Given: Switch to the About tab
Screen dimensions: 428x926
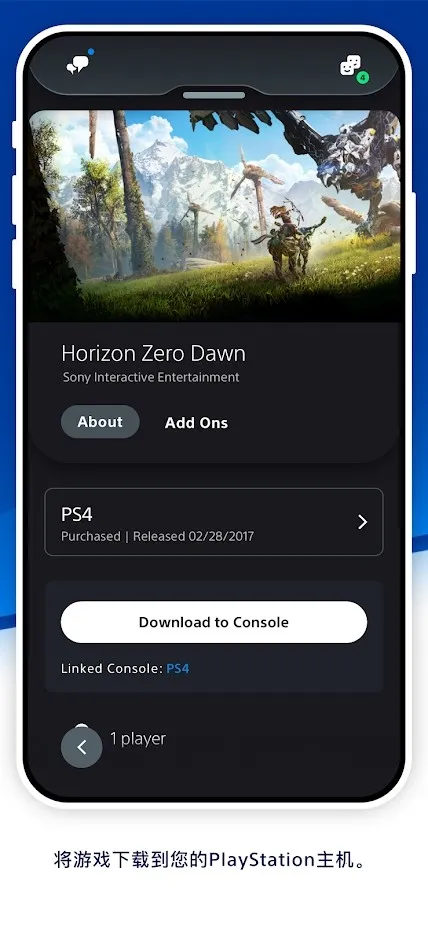Looking at the screenshot, I should tap(100, 422).
